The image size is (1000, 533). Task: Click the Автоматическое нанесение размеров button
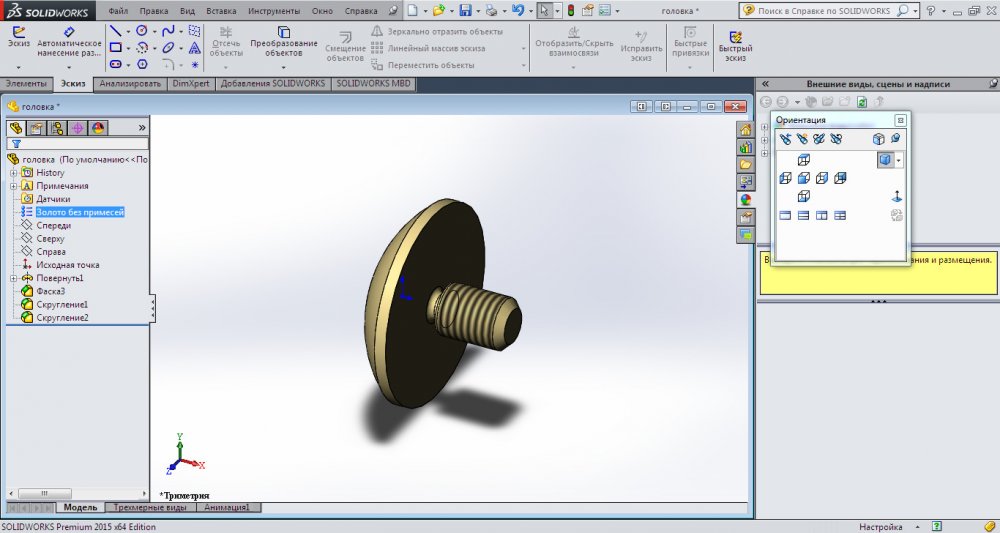(x=69, y=42)
